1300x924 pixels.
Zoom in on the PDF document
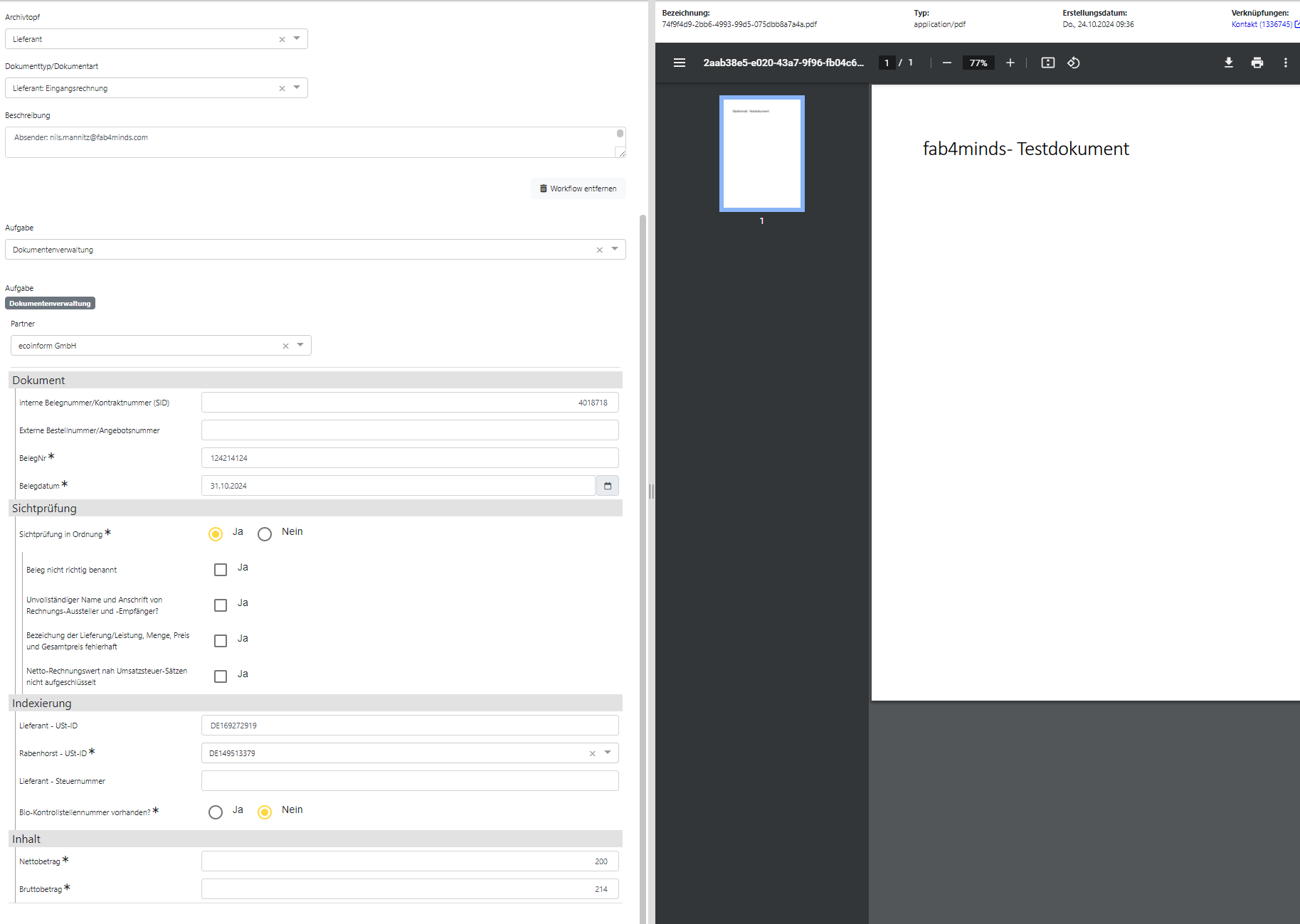(x=1010, y=63)
